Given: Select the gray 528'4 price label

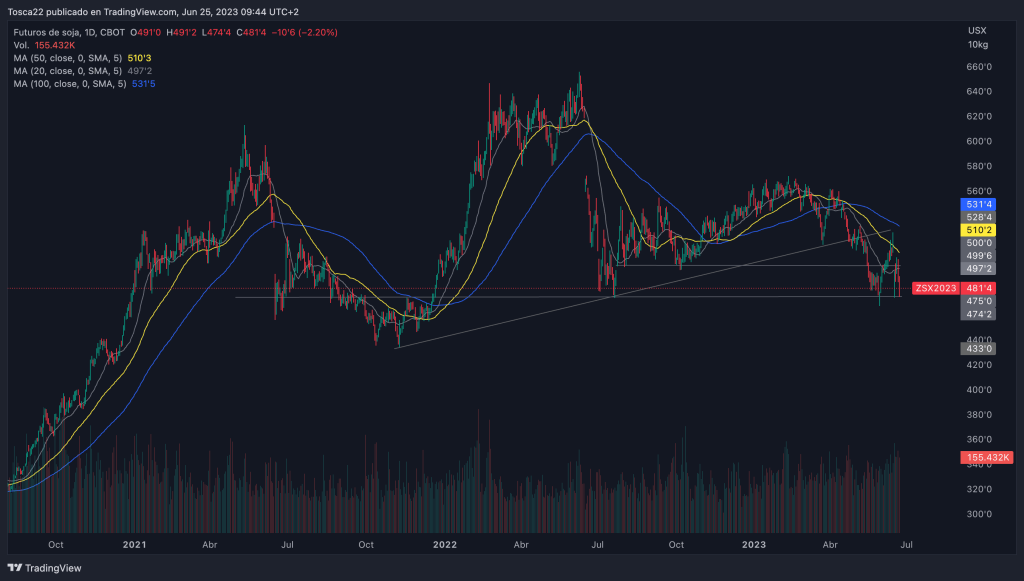Looking at the screenshot, I should click(977, 216).
